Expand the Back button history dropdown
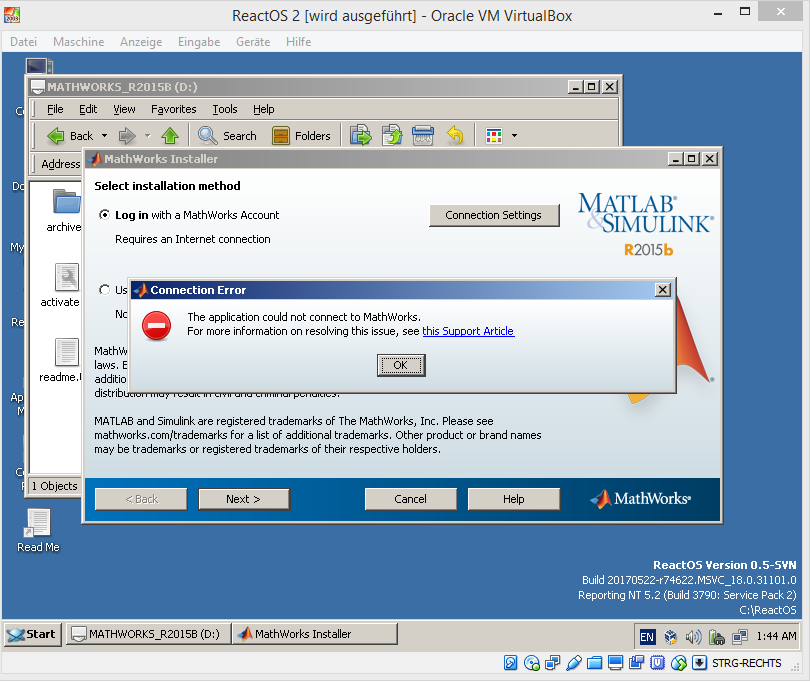Image resolution: width=810 pixels, height=682 pixels. [103, 136]
